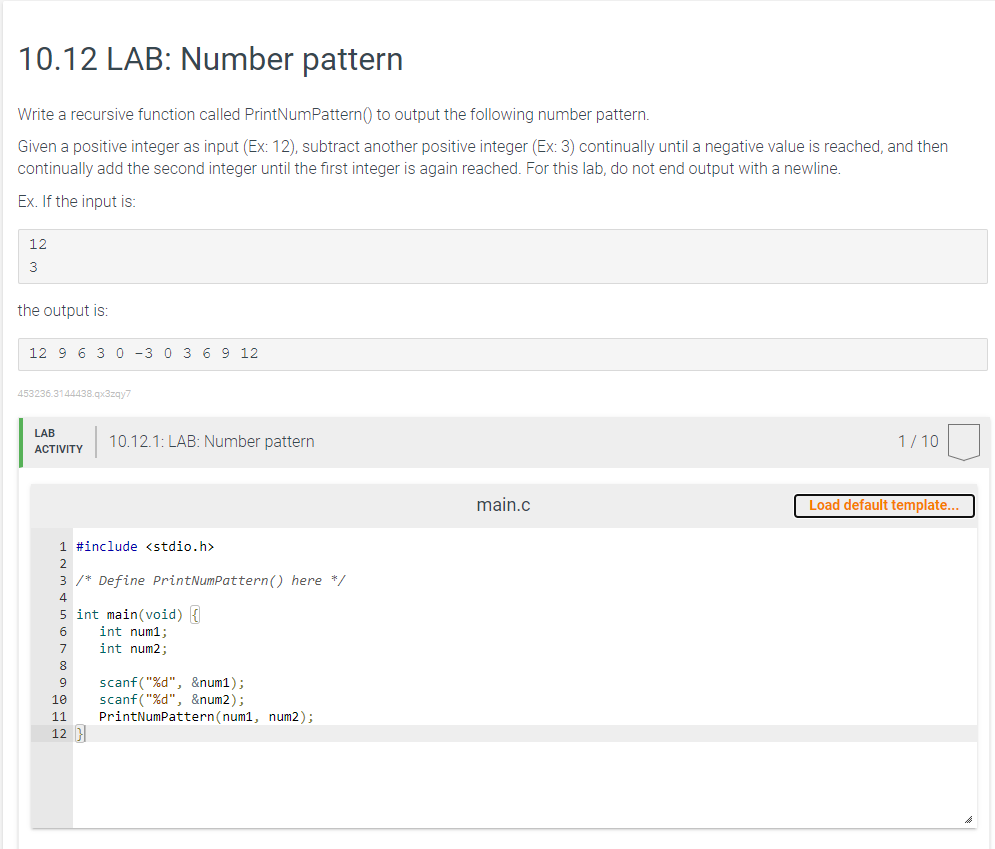
Task: Click the Load default template button
Action: pos(883,505)
